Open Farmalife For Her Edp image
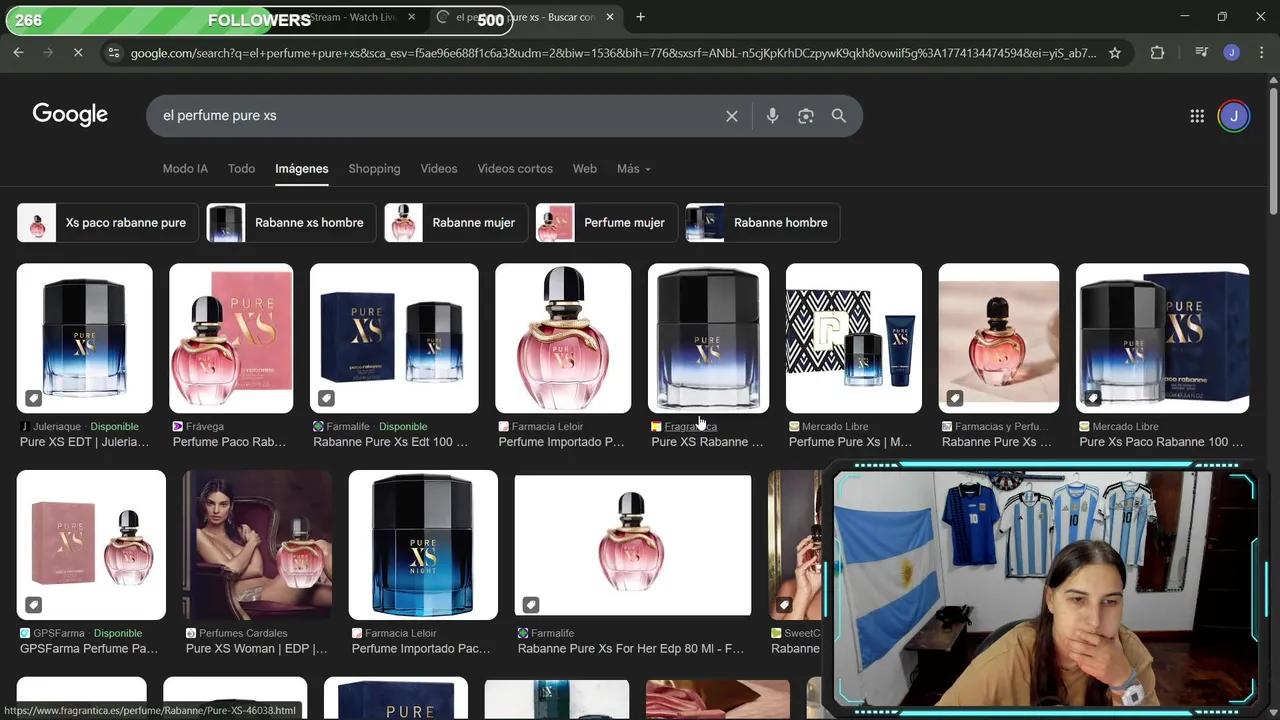The width and height of the screenshot is (1280, 720). [633, 545]
